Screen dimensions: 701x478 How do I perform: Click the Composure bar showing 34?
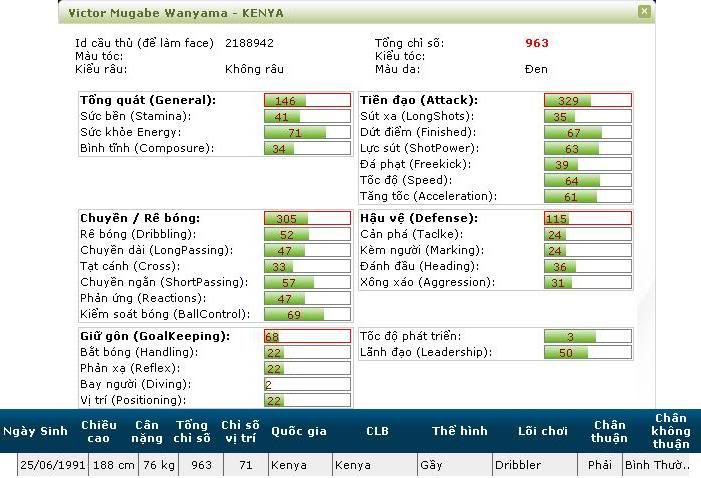pyautogui.click(x=307, y=148)
